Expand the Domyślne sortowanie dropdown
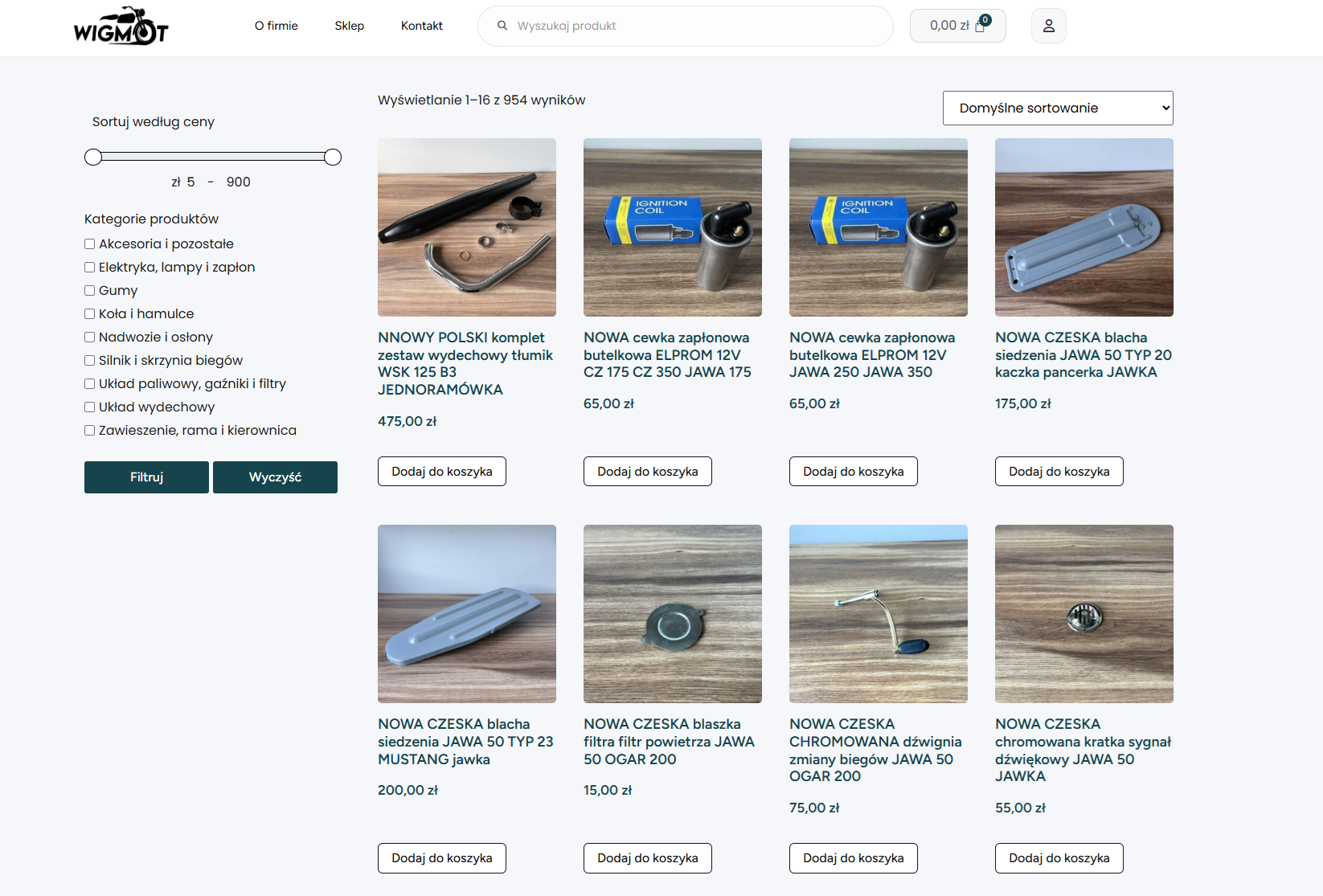This screenshot has height=896, width=1323. click(x=1057, y=108)
